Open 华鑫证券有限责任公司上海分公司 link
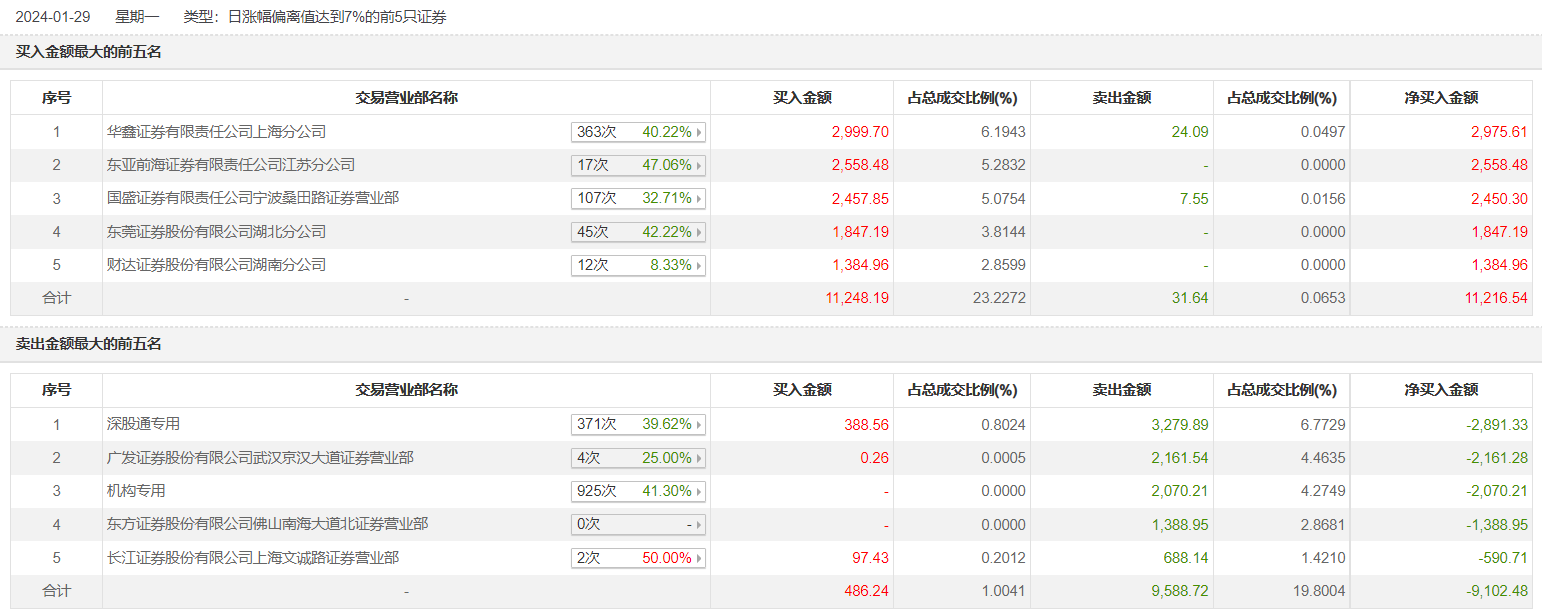Image resolution: width=1542 pixels, height=612 pixels. (x=216, y=132)
